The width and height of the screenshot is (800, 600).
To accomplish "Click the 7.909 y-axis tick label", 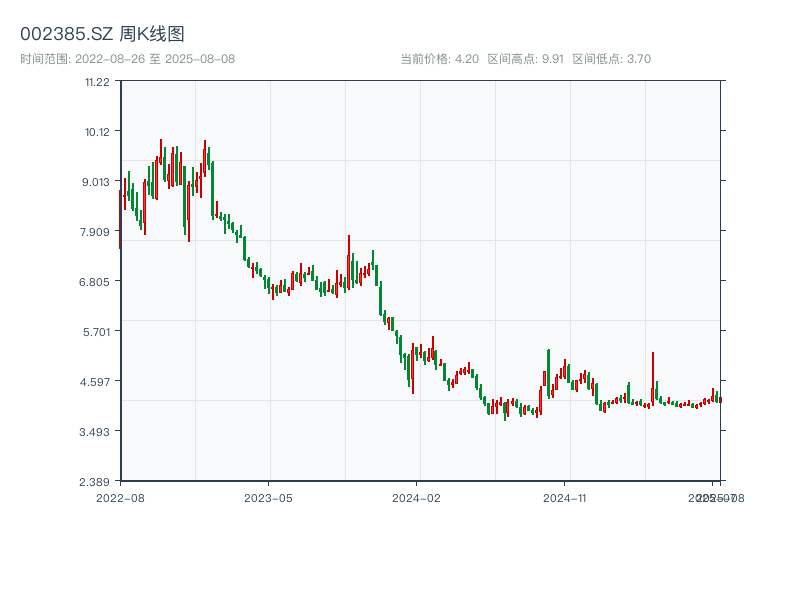I will pos(97,231).
